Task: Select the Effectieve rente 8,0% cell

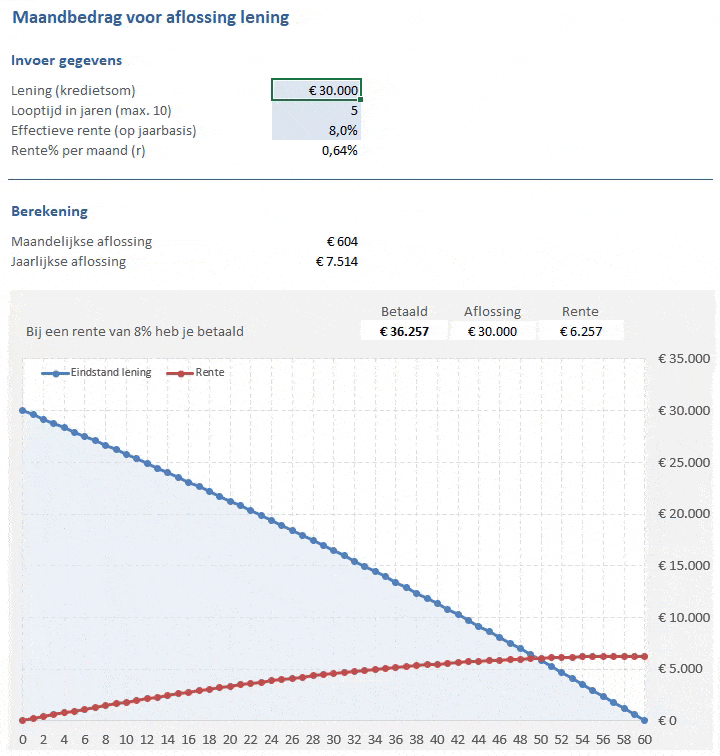Action: click(316, 131)
